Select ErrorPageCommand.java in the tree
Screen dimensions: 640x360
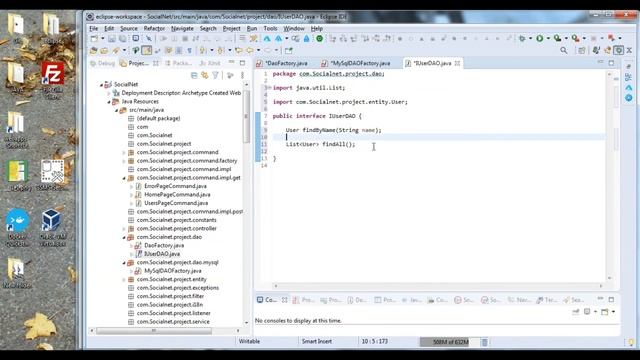click(176, 186)
